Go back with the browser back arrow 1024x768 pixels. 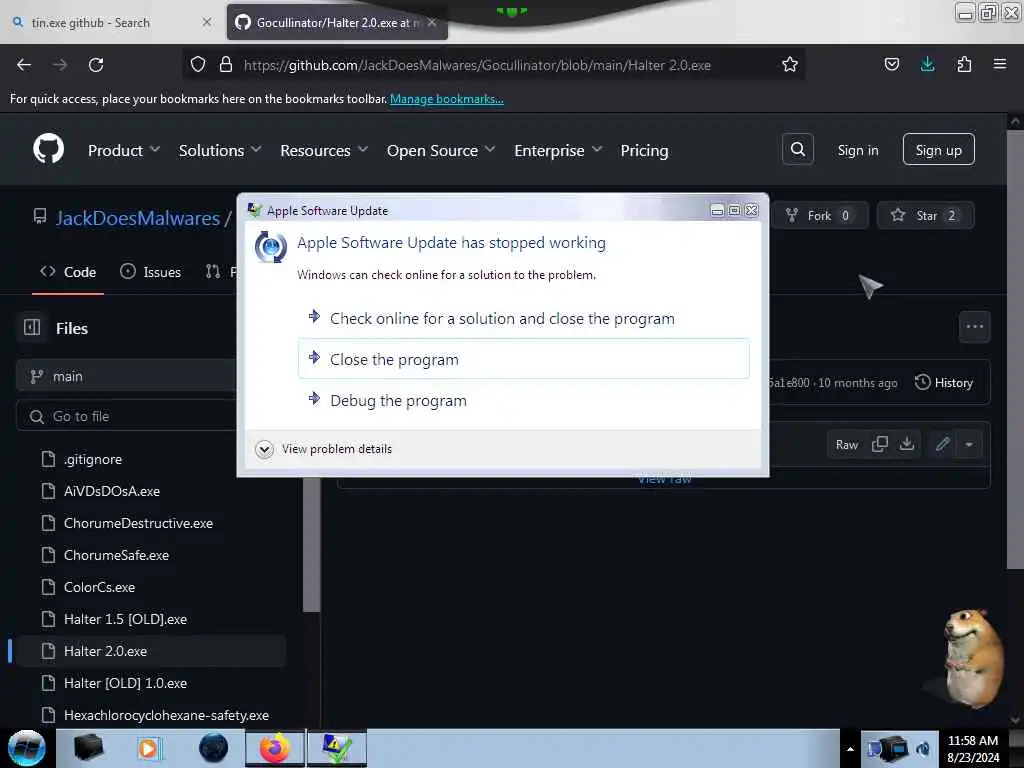(x=24, y=65)
